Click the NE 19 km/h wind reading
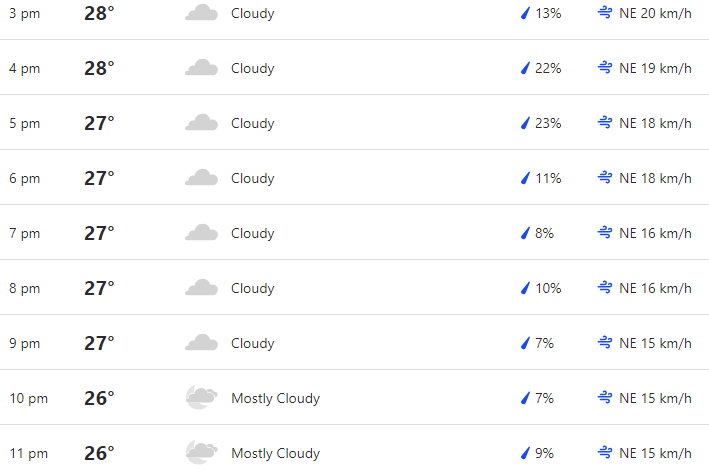The height and width of the screenshot is (476, 709). click(655, 68)
